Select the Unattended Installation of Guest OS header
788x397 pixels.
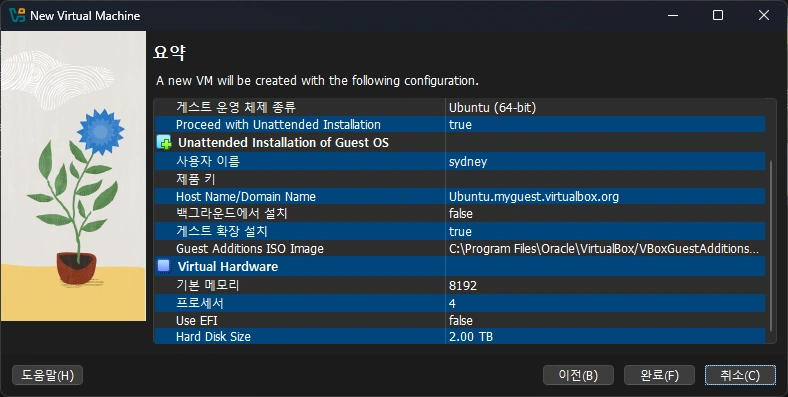coord(283,143)
